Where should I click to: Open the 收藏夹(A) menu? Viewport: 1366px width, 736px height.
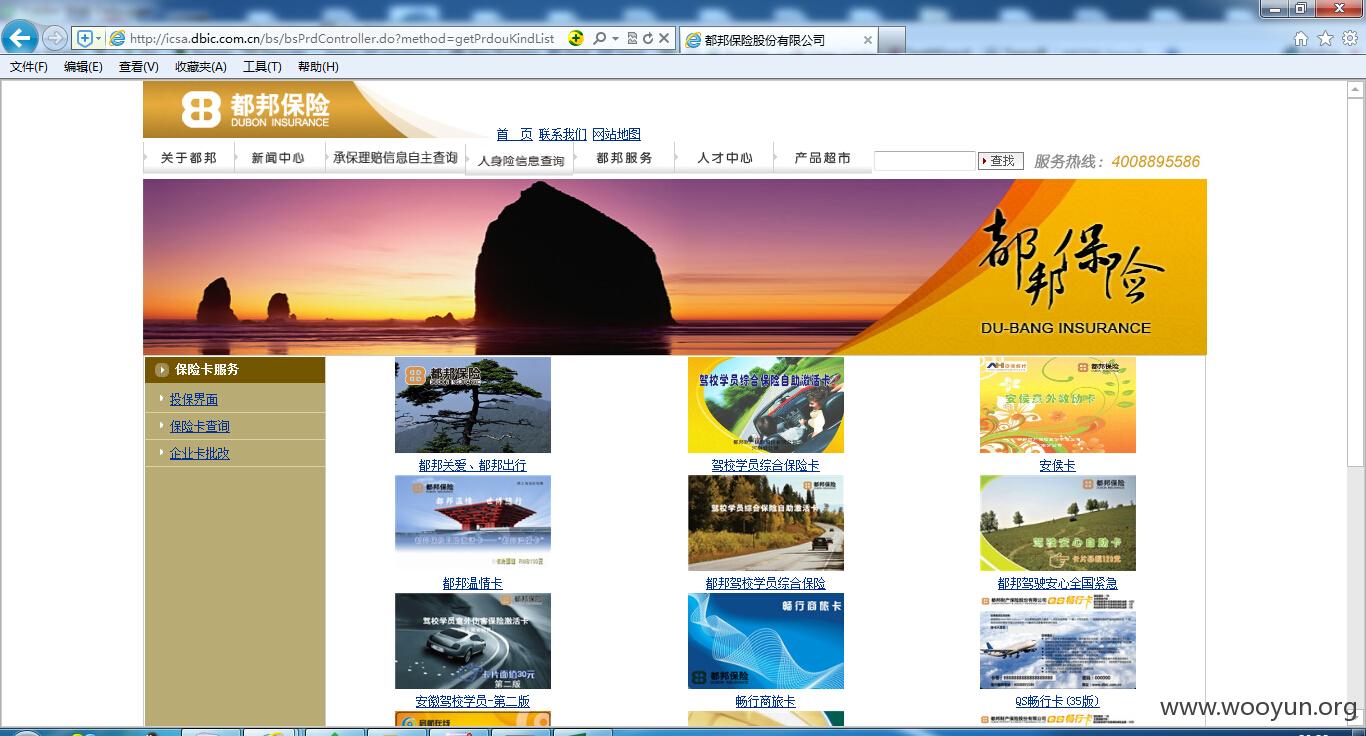(x=200, y=67)
